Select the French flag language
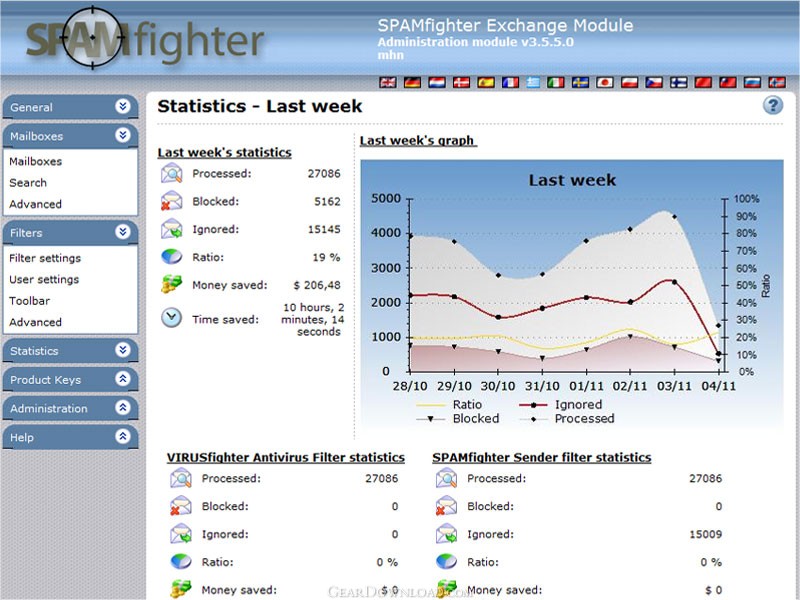 coord(510,82)
